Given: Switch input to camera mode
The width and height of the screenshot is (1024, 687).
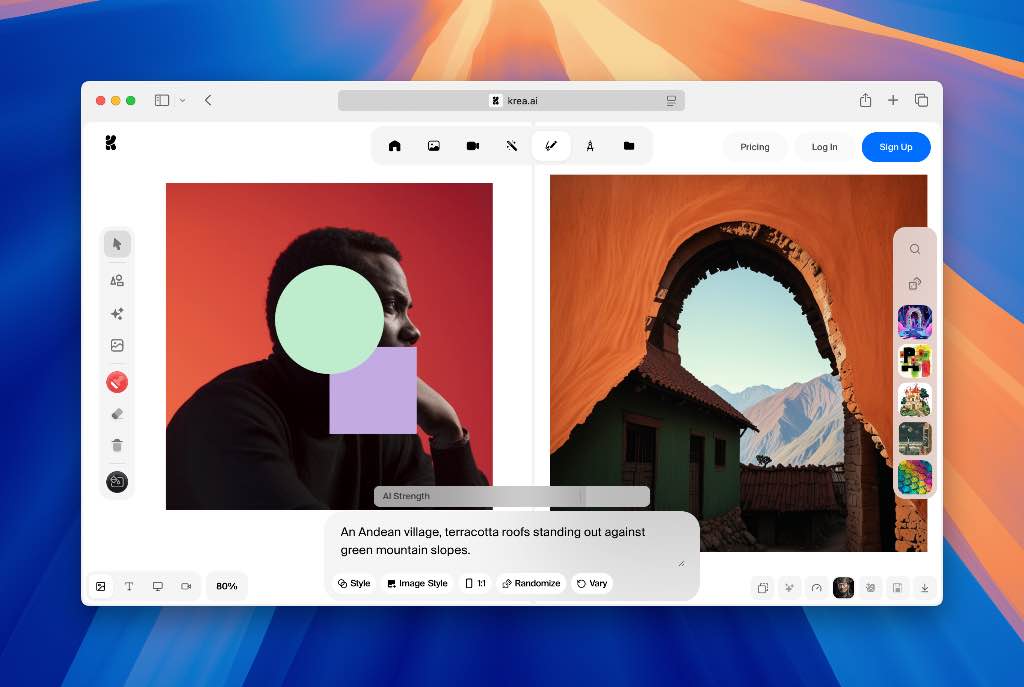Looking at the screenshot, I should [186, 586].
